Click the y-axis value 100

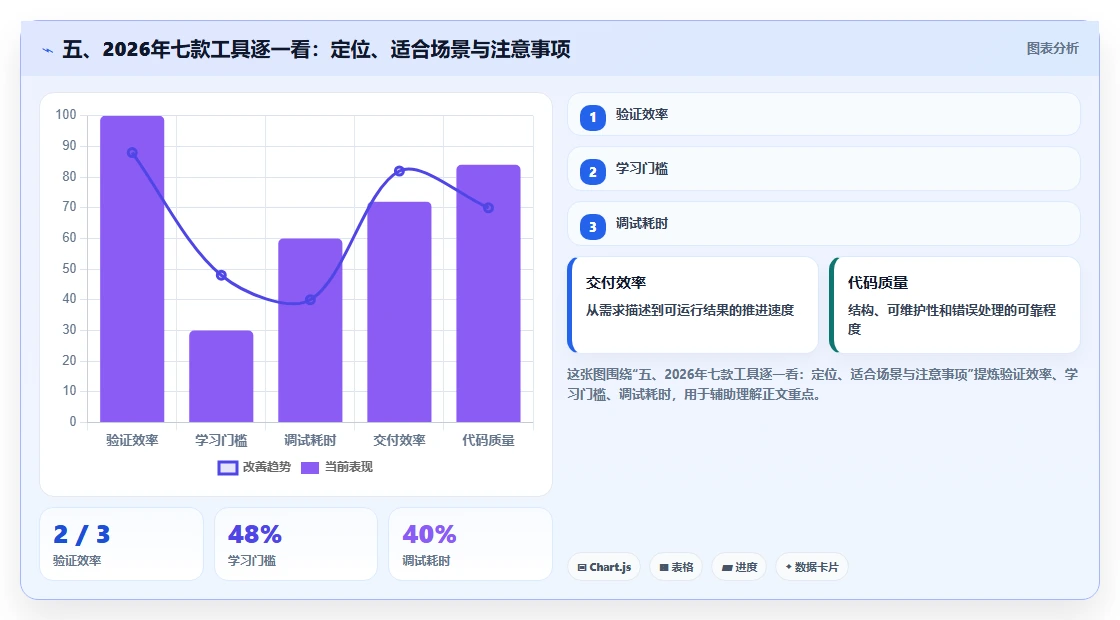point(66,115)
